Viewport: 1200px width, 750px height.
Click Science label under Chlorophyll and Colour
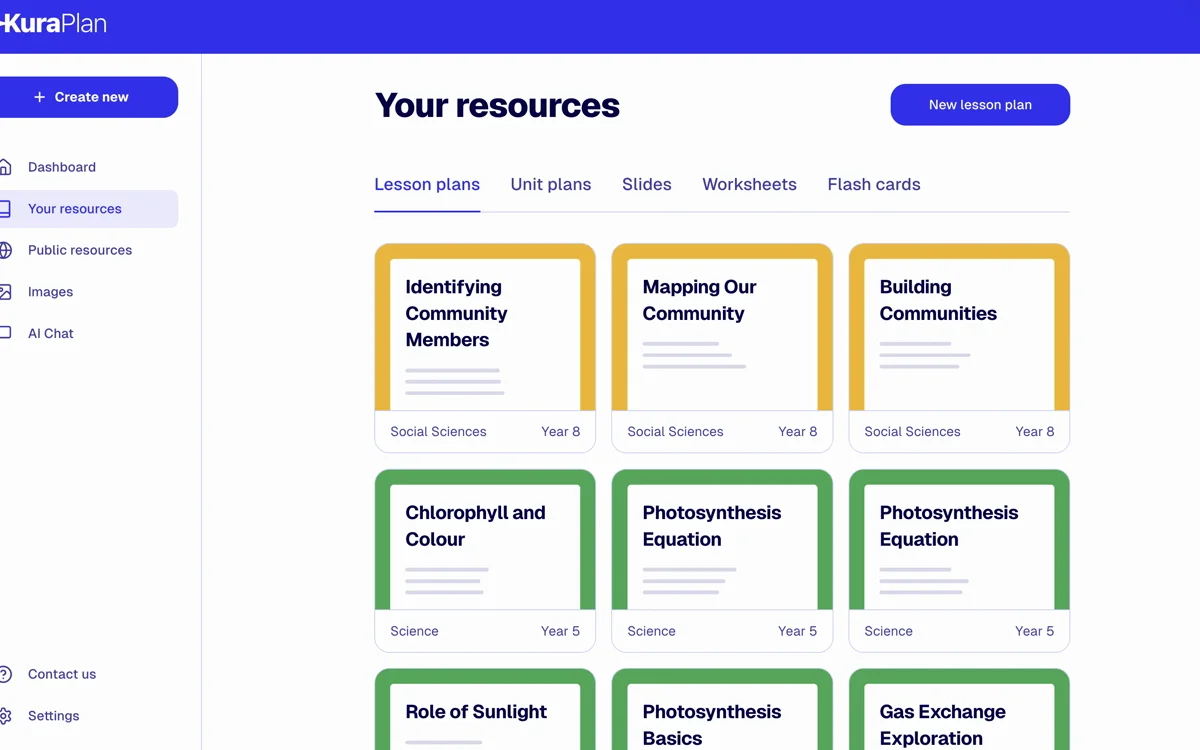(x=414, y=631)
